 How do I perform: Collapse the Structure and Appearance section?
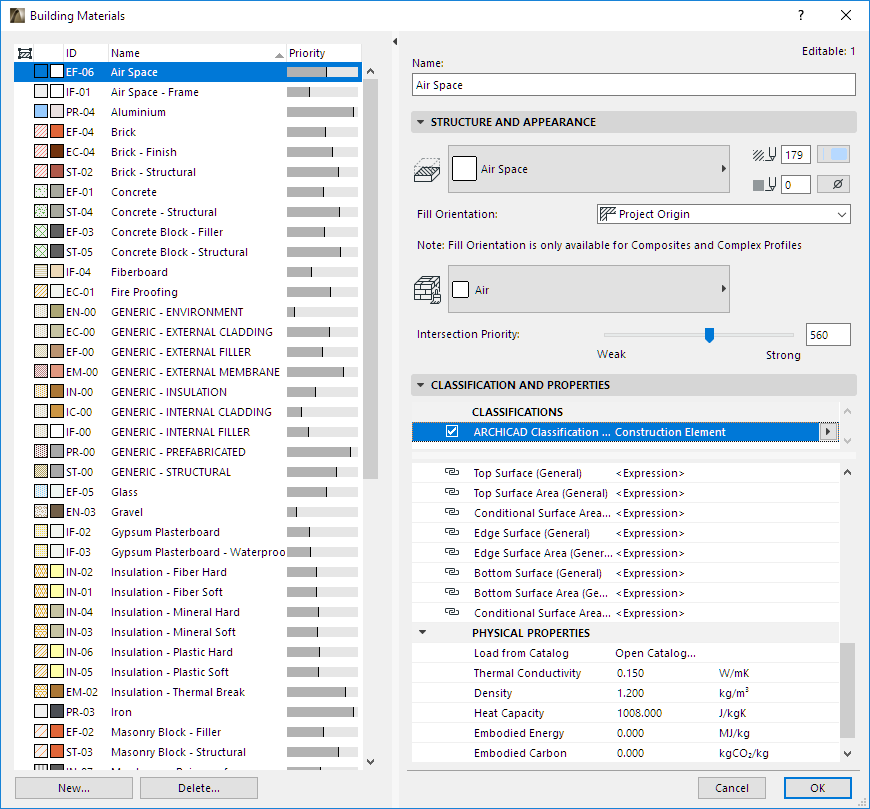click(421, 122)
